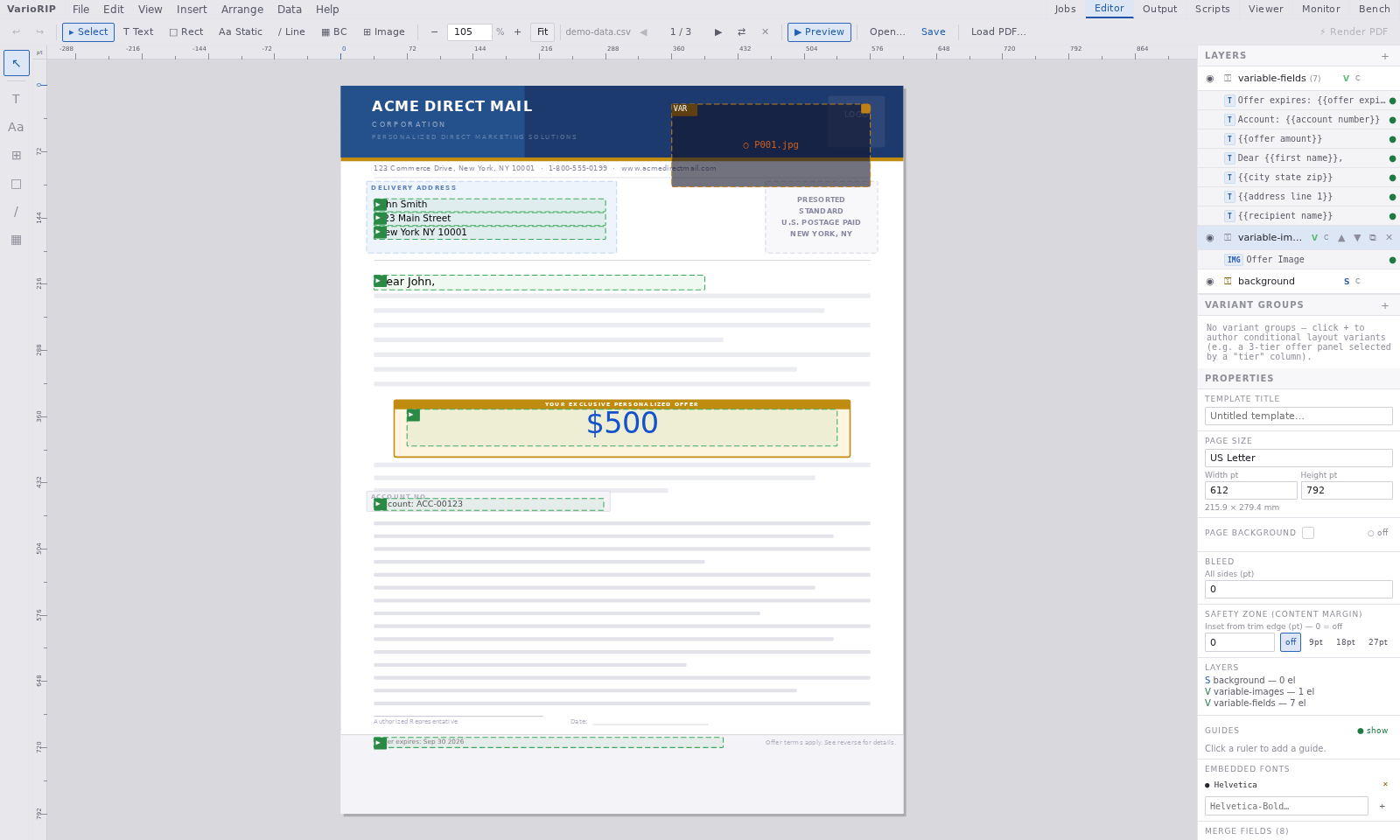
Task: Remove the Helvetica embedded font
Action: (x=1385, y=785)
